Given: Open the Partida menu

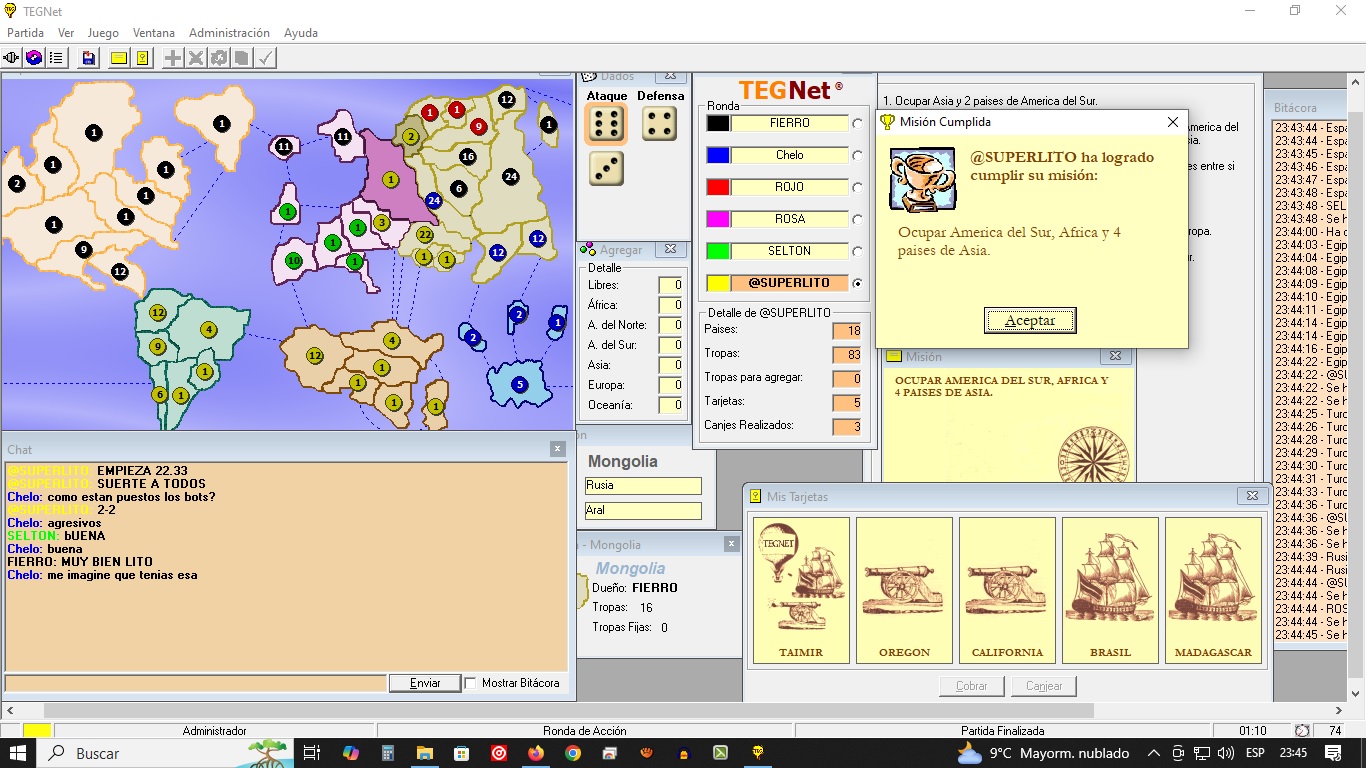Looking at the screenshot, I should click(x=25, y=33).
